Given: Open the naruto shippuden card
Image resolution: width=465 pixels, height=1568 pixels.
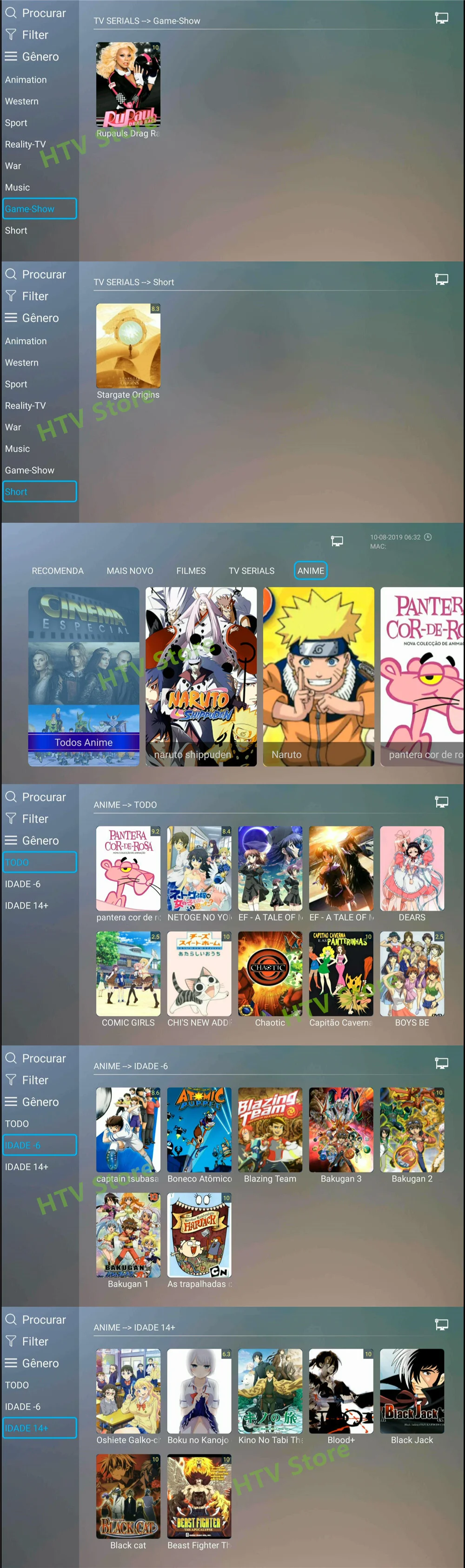Looking at the screenshot, I should click(201, 676).
